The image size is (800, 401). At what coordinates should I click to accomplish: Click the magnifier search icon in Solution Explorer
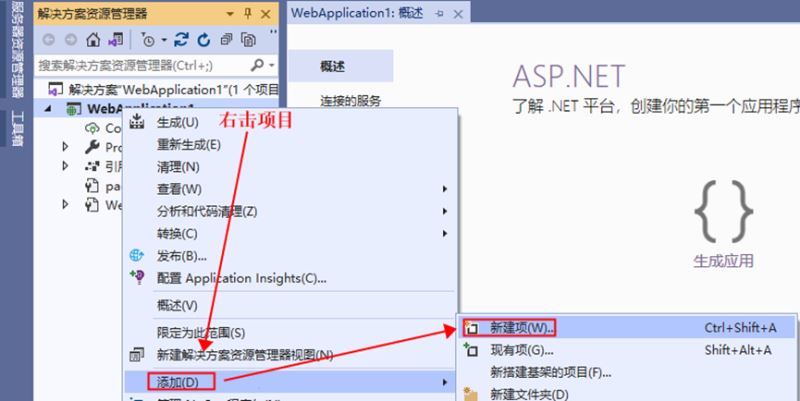[x=258, y=65]
